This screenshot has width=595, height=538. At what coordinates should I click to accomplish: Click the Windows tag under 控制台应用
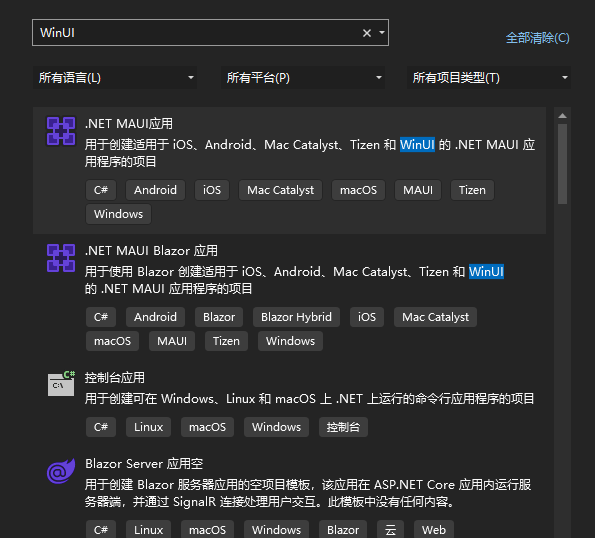[x=276, y=427]
